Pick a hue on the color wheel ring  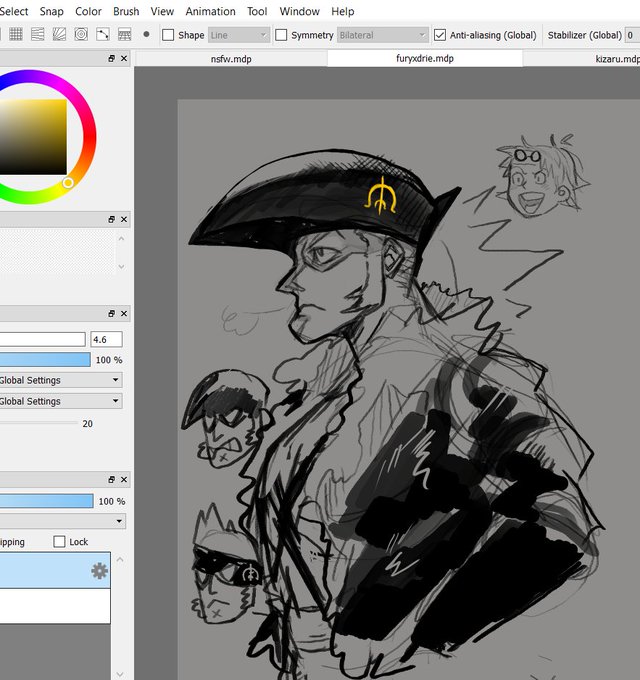pyautogui.click(x=89, y=137)
